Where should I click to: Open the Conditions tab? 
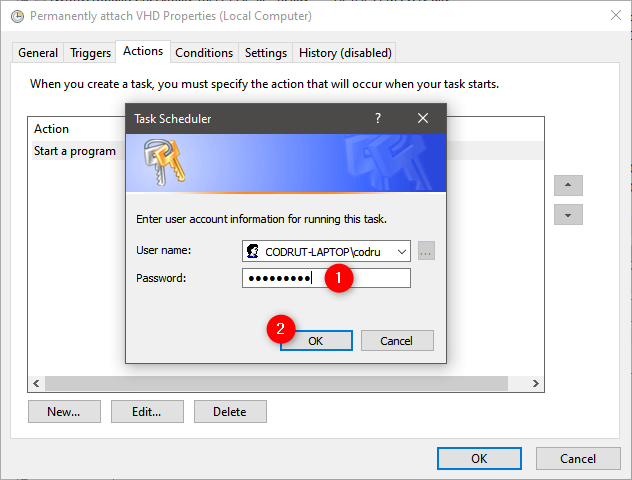204,53
